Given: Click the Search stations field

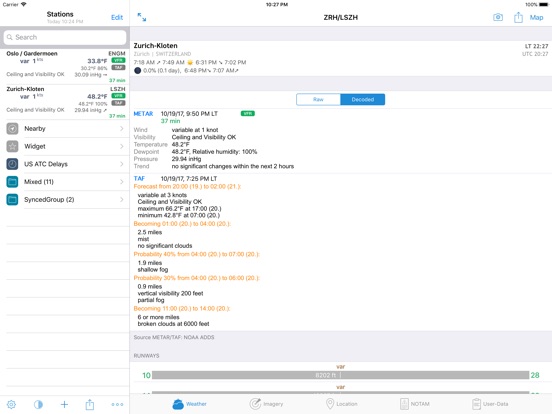Looking at the screenshot, I should point(65,37).
